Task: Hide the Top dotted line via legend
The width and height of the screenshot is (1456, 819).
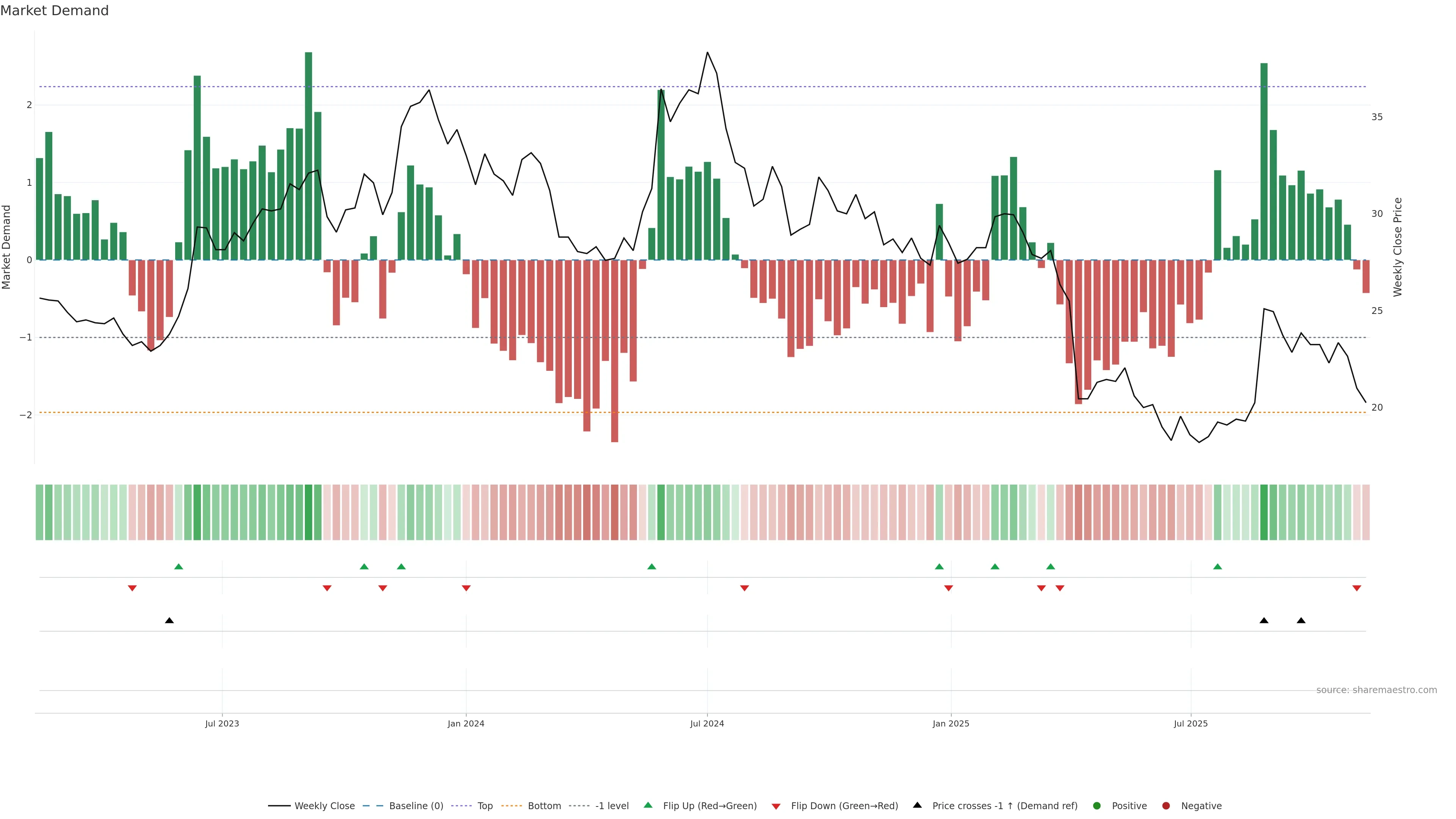Action: click(485, 805)
